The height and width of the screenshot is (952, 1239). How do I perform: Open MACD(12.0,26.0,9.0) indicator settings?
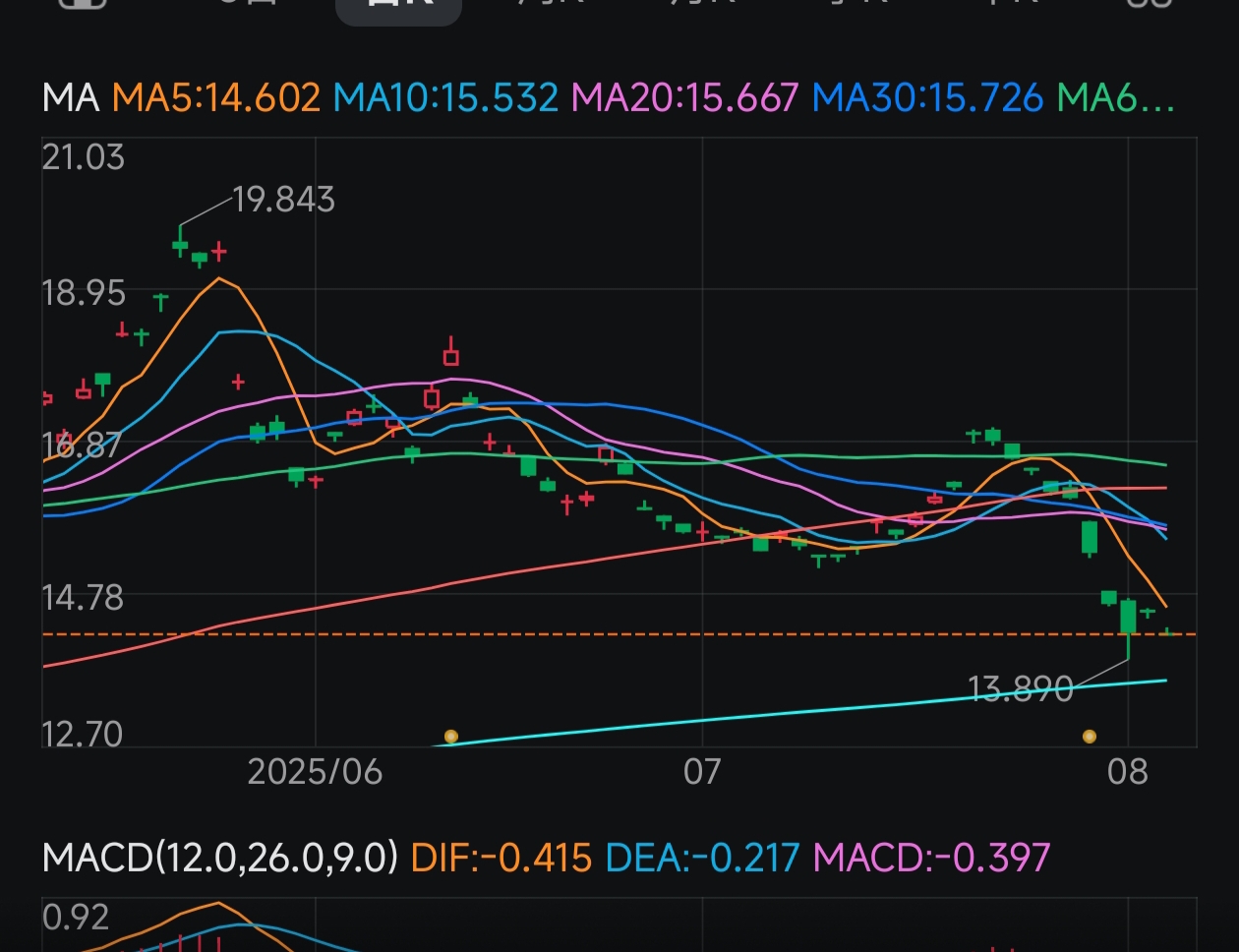220,858
